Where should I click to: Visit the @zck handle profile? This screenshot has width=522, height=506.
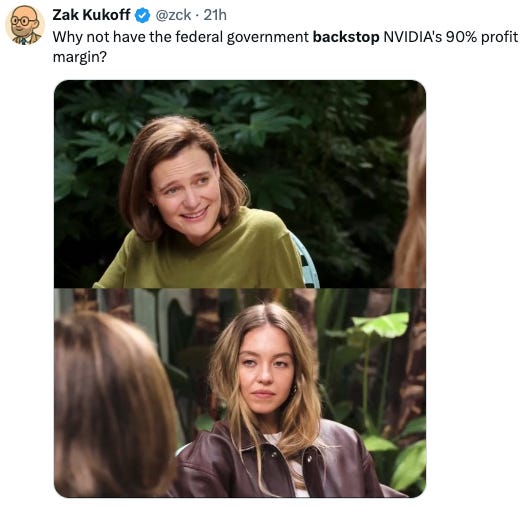pyautogui.click(x=173, y=15)
